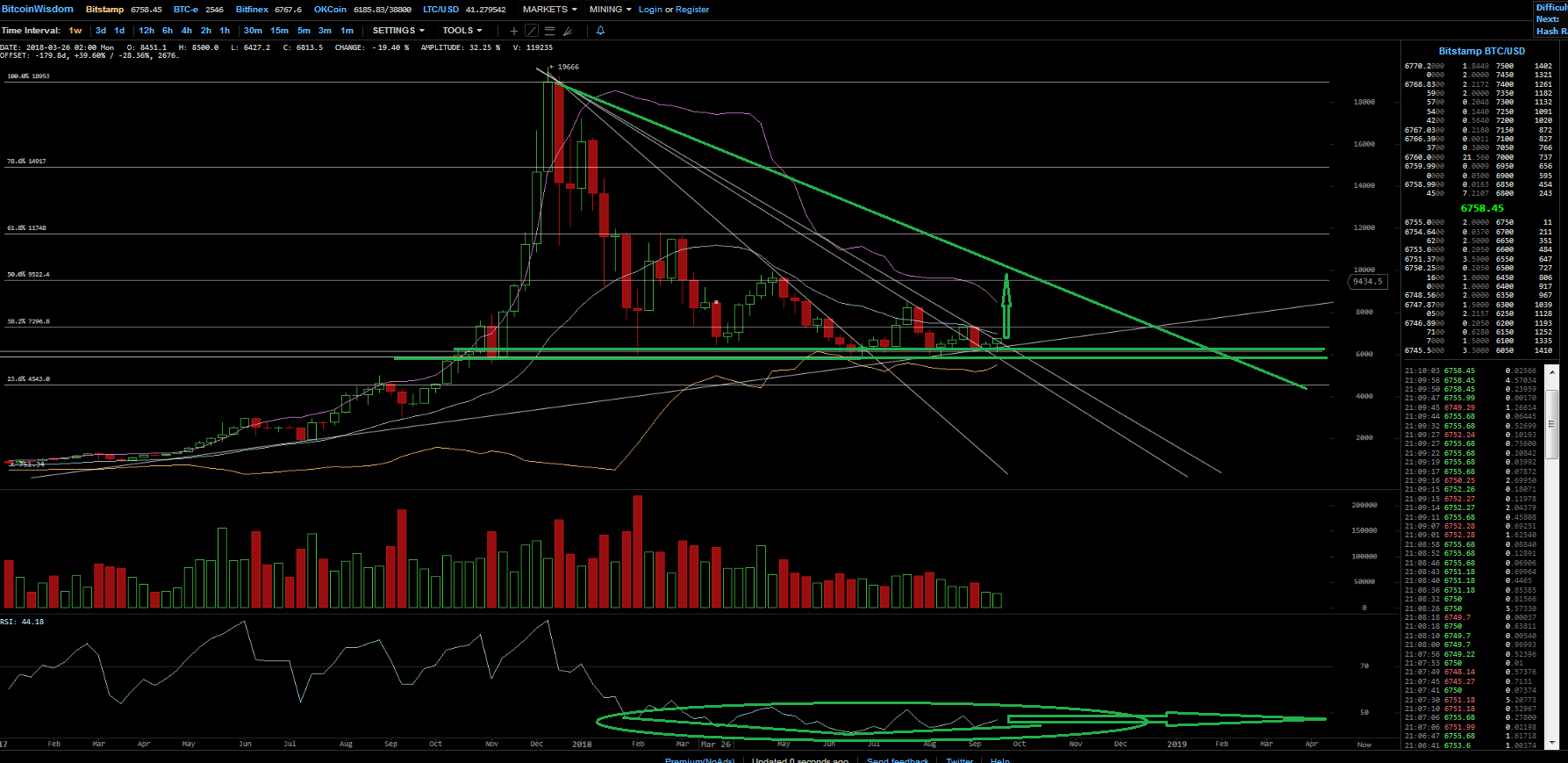Set chart interval to 15m
This screenshot has height=763, width=1568.
(279, 31)
